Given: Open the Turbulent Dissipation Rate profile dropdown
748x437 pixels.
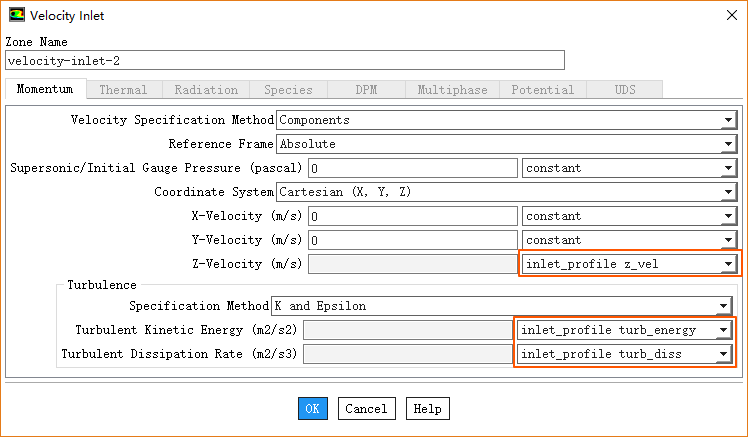Looking at the screenshot, I should tap(625, 354).
